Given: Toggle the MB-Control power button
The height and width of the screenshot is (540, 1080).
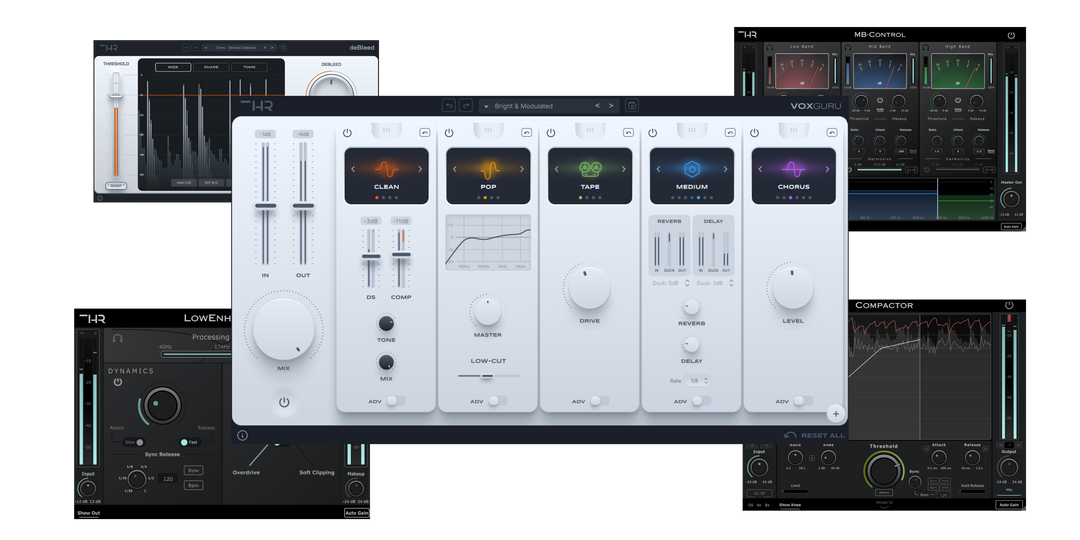Looking at the screenshot, I should [x=1011, y=34].
